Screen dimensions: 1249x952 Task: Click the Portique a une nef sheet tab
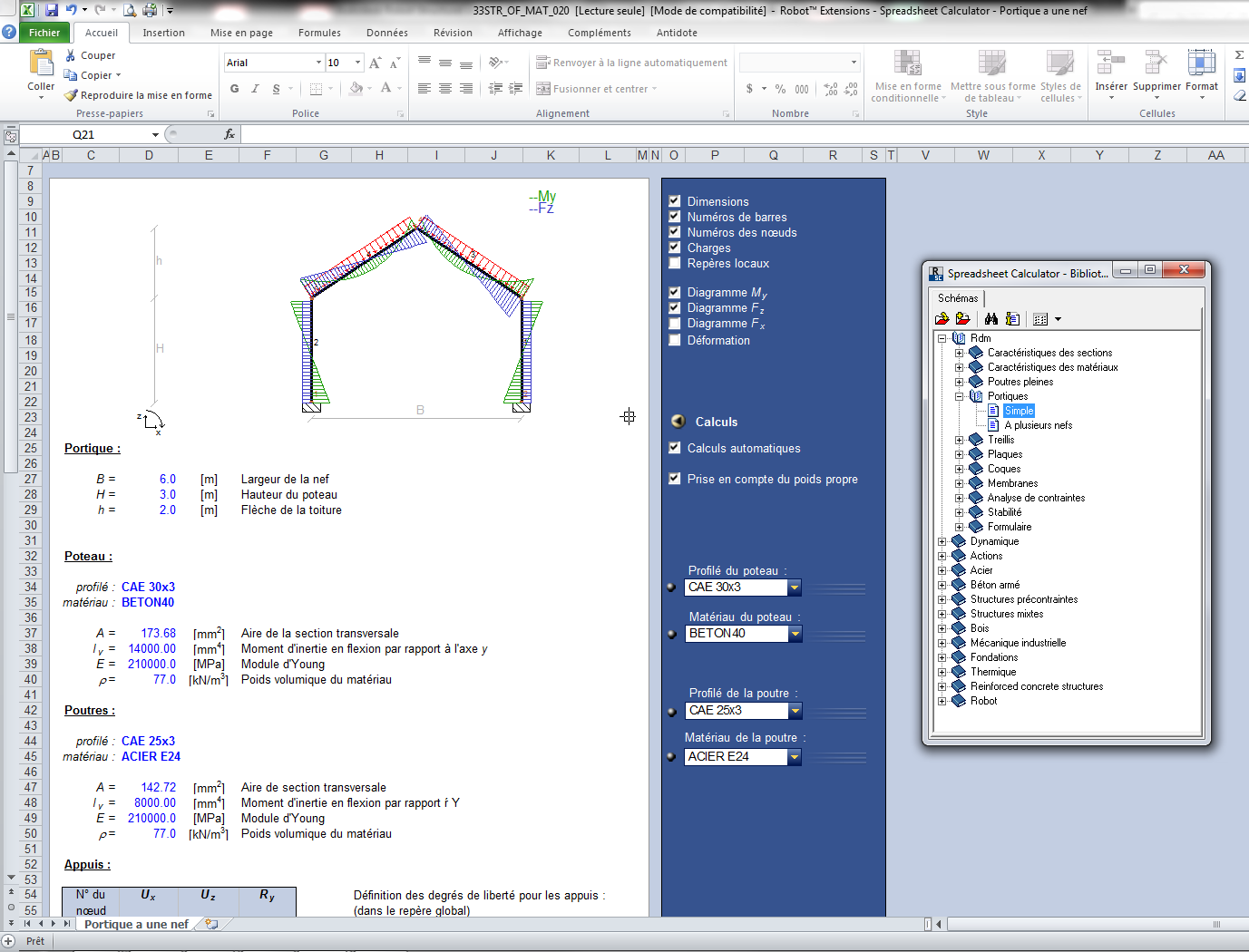point(136,924)
